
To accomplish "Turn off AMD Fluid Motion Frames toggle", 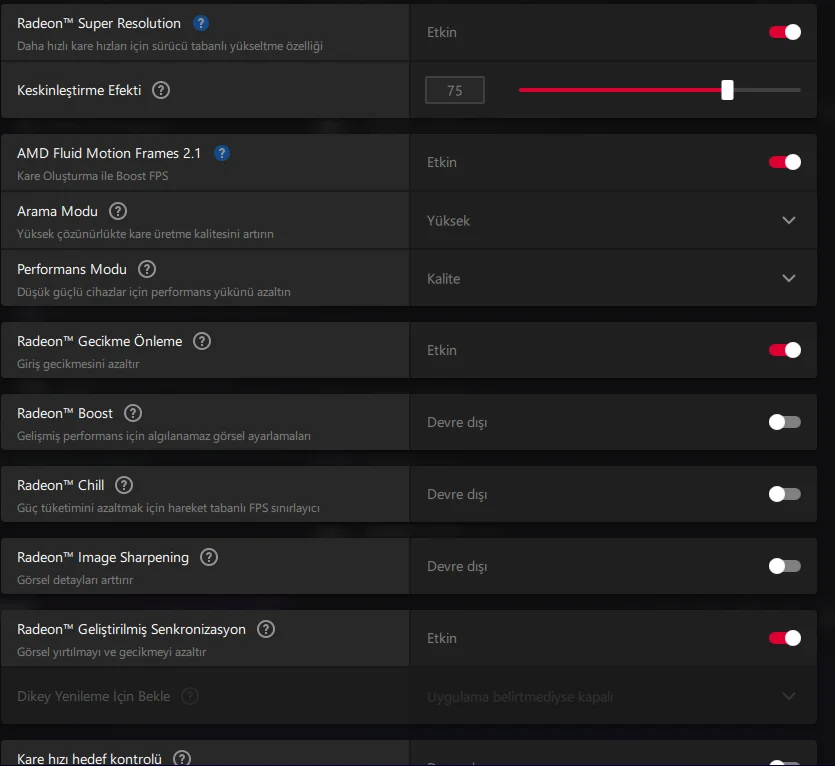I will point(785,162).
